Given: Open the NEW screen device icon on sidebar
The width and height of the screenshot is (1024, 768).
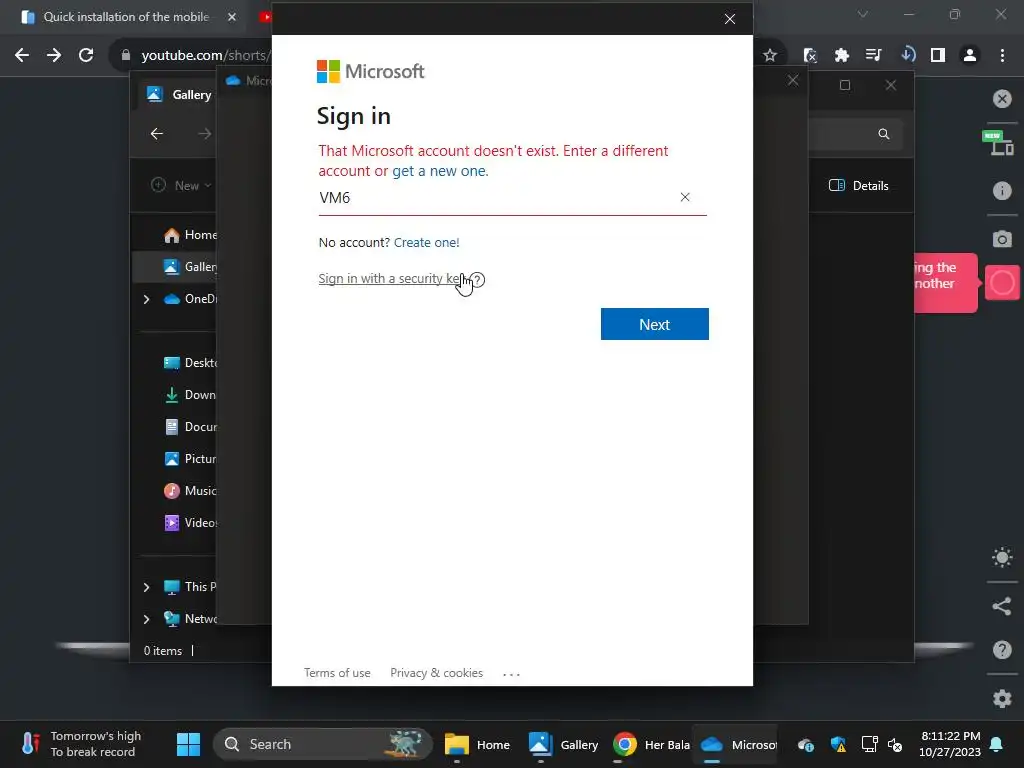Looking at the screenshot, I should [x=997, y=142].
